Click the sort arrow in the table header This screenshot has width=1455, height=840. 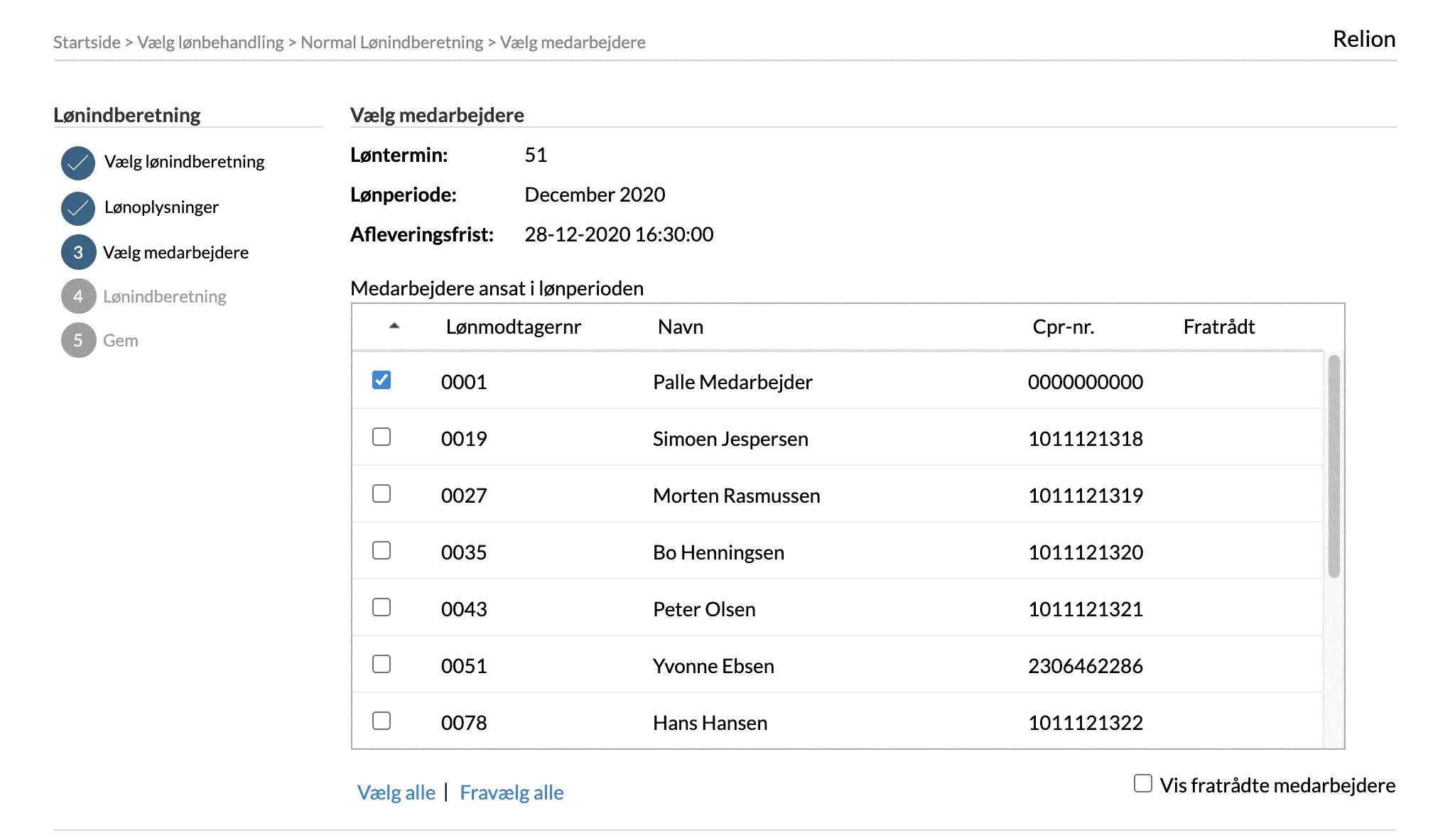tap(394, 326)
